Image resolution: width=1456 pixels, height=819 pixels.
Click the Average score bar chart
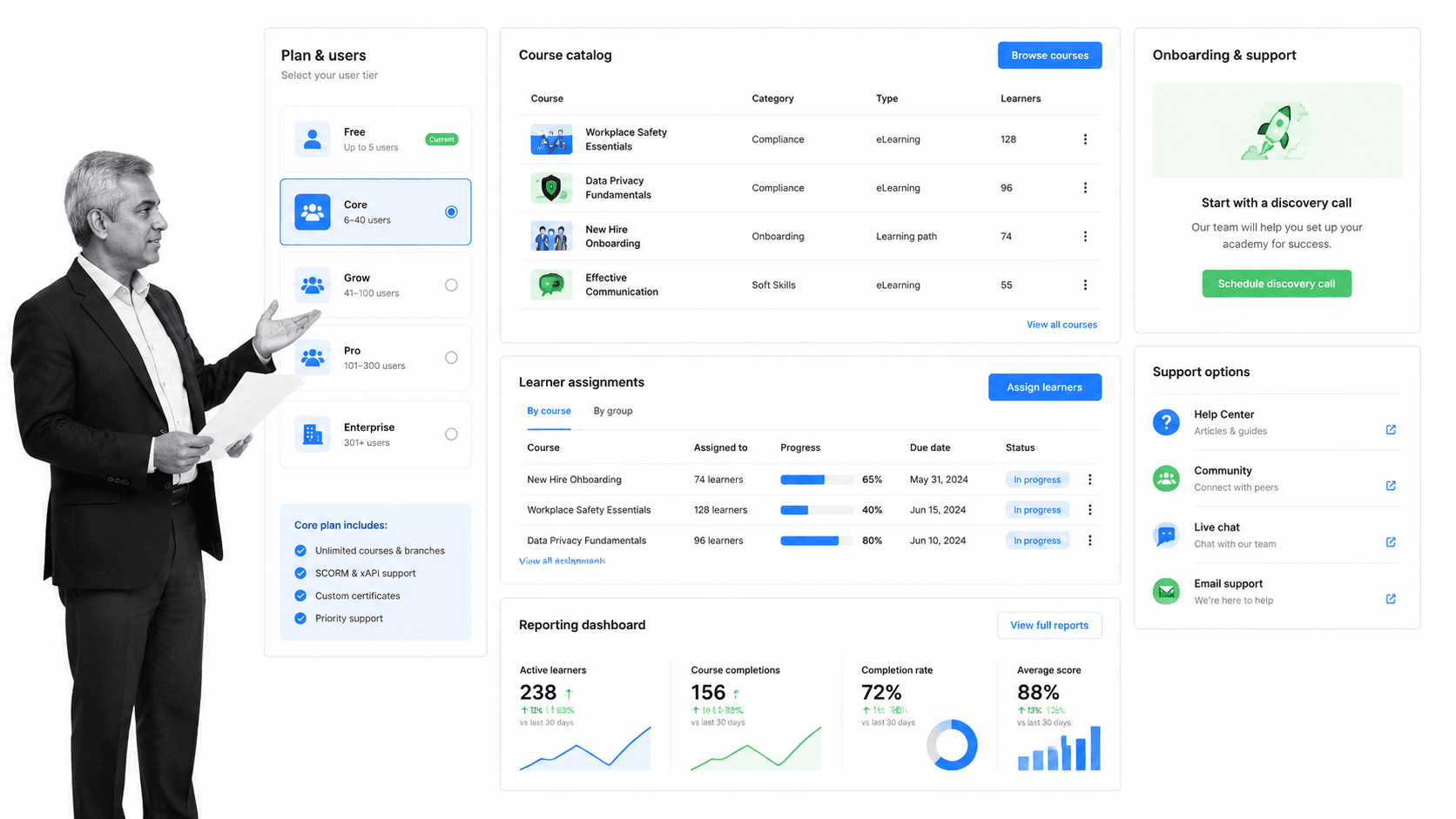pyautogui.click(x=1059, y=748)
